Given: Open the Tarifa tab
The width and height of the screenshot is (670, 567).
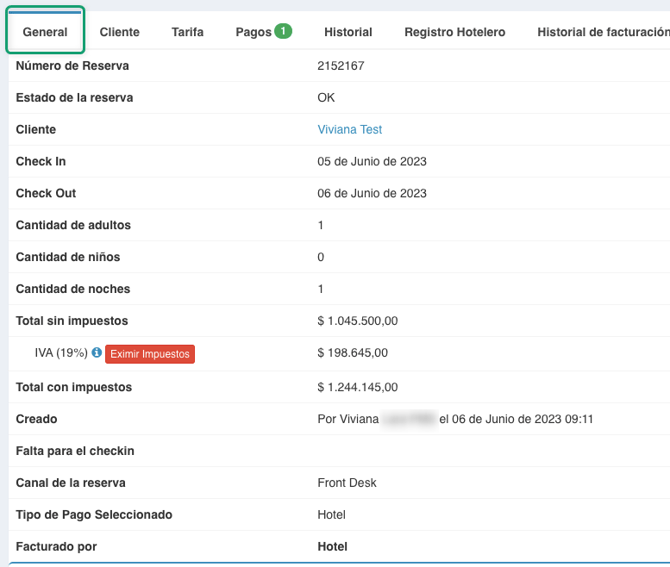Looking at the screenshot, I should pos(187,32).
